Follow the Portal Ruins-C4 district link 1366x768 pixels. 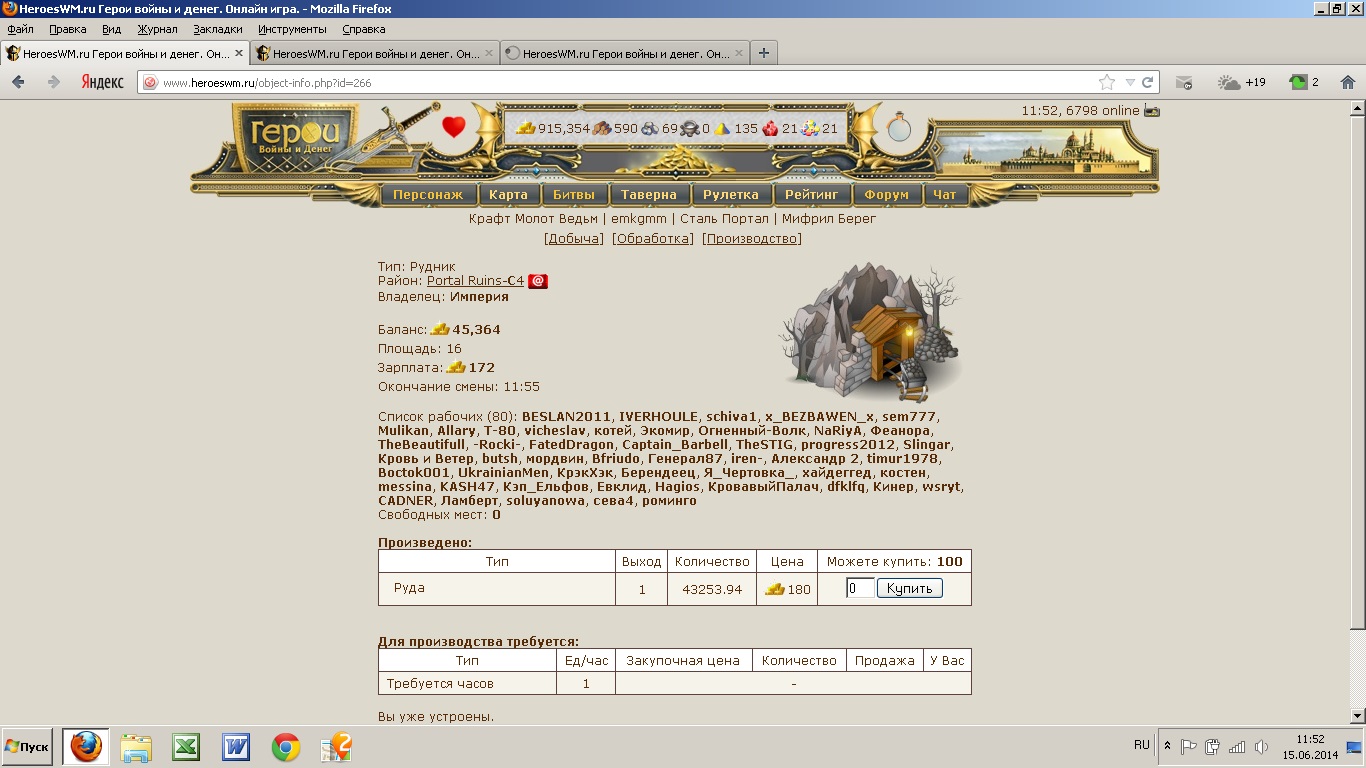point(475,281)
